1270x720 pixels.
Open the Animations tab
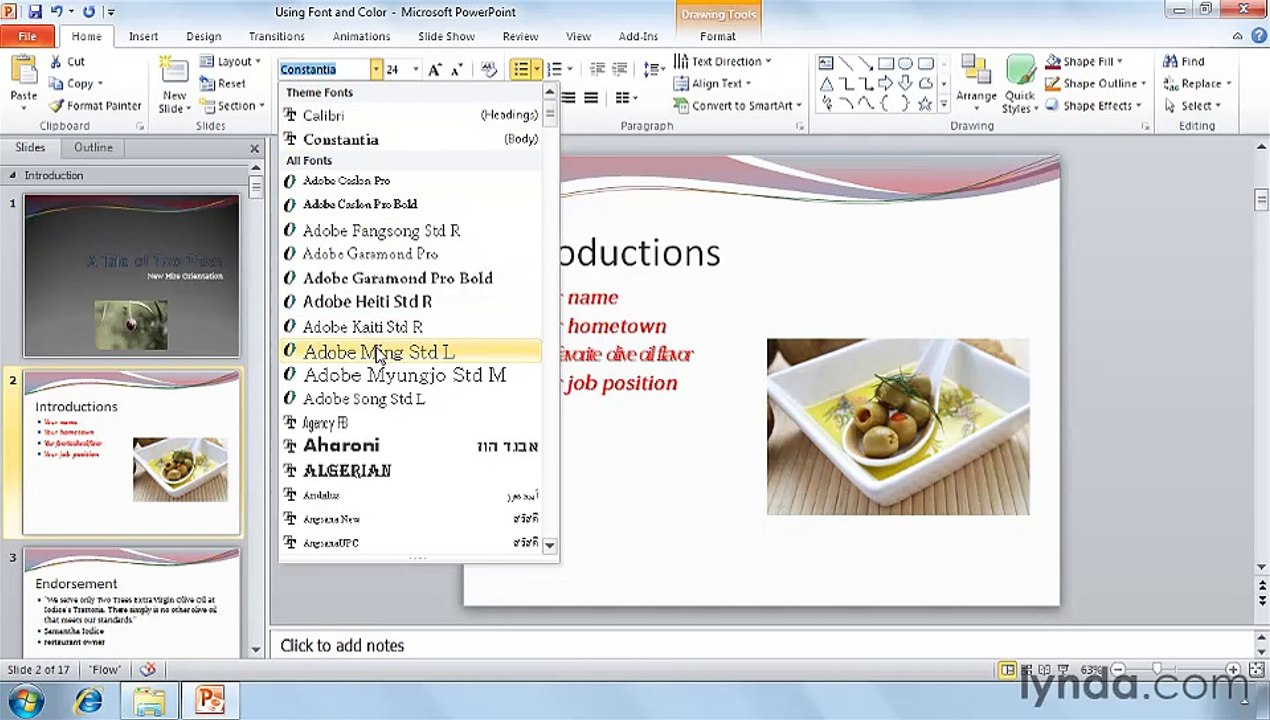[x=361, y=36]
